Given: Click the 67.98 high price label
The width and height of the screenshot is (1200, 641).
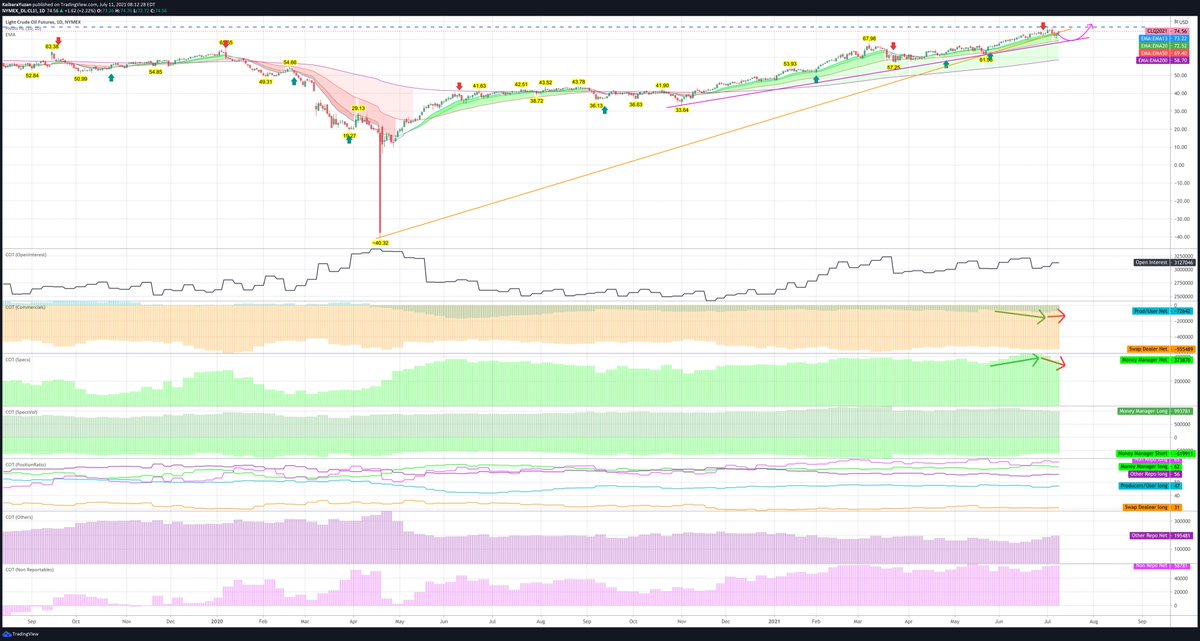Looking at the screenshot, I should (x=869, y=39).
